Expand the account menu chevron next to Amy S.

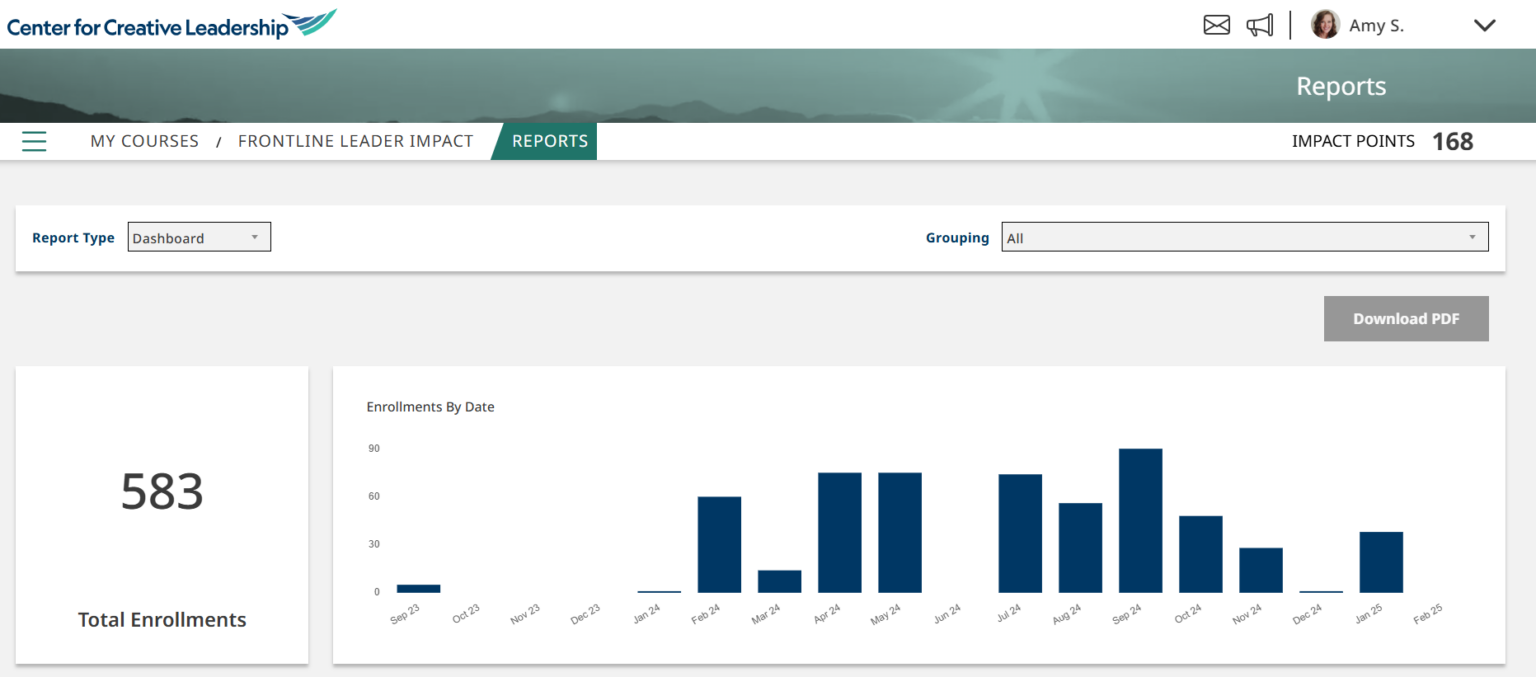pos(1484,25)
